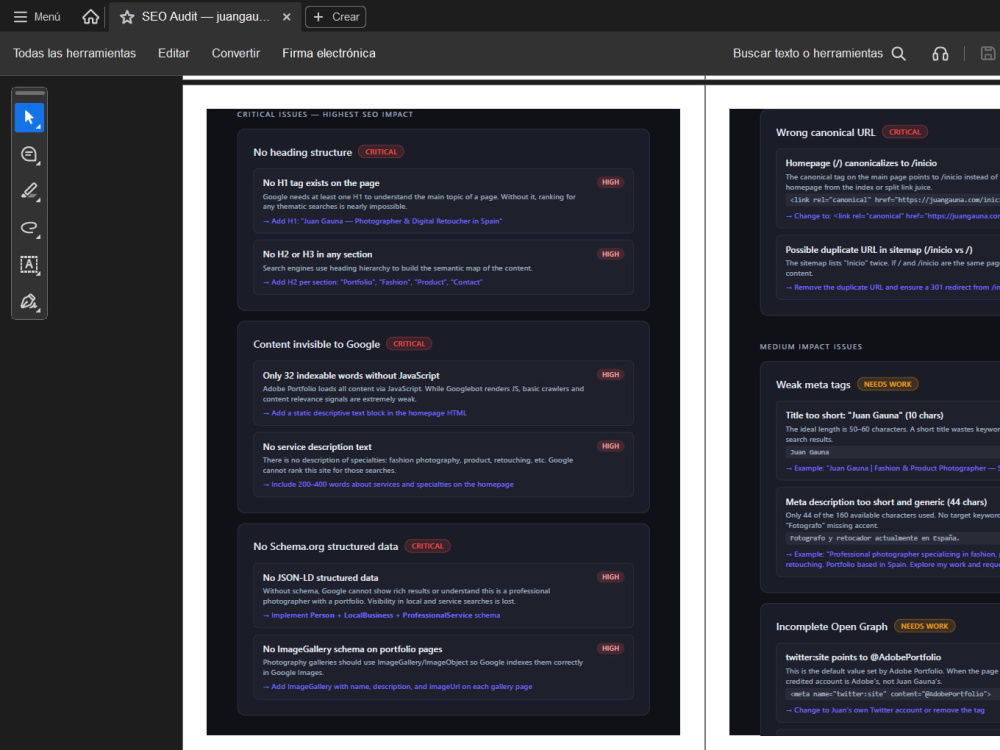1000x750 pixels.
Task: Click 'MEDIUM IMPACT ISSUES' section label
Action: [x=811, y=347]
